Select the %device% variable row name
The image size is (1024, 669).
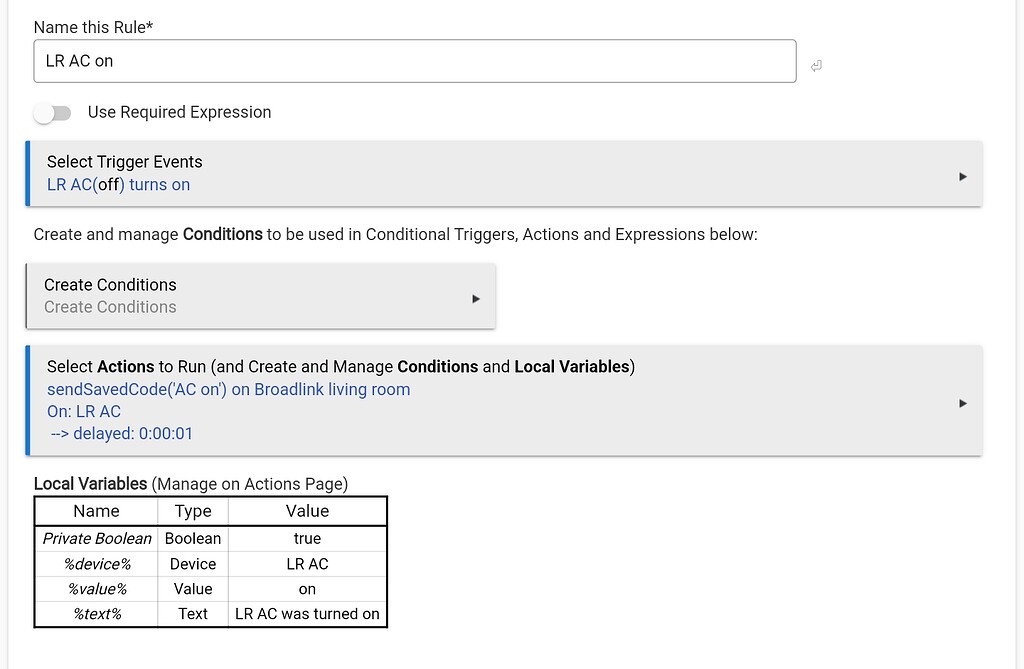point(97,564)
